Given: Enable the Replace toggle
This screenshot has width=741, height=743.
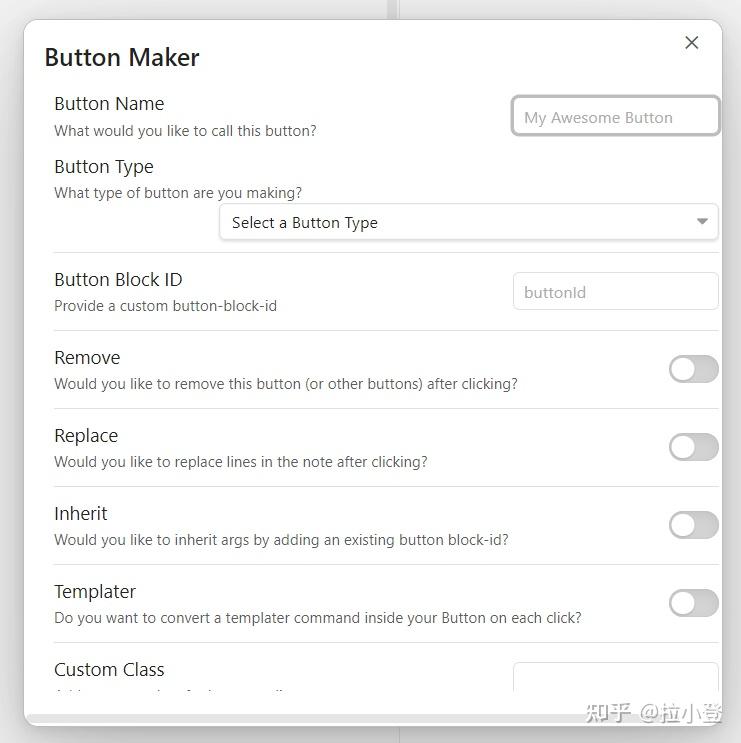Looking at the screenshot, I should 693,447.
